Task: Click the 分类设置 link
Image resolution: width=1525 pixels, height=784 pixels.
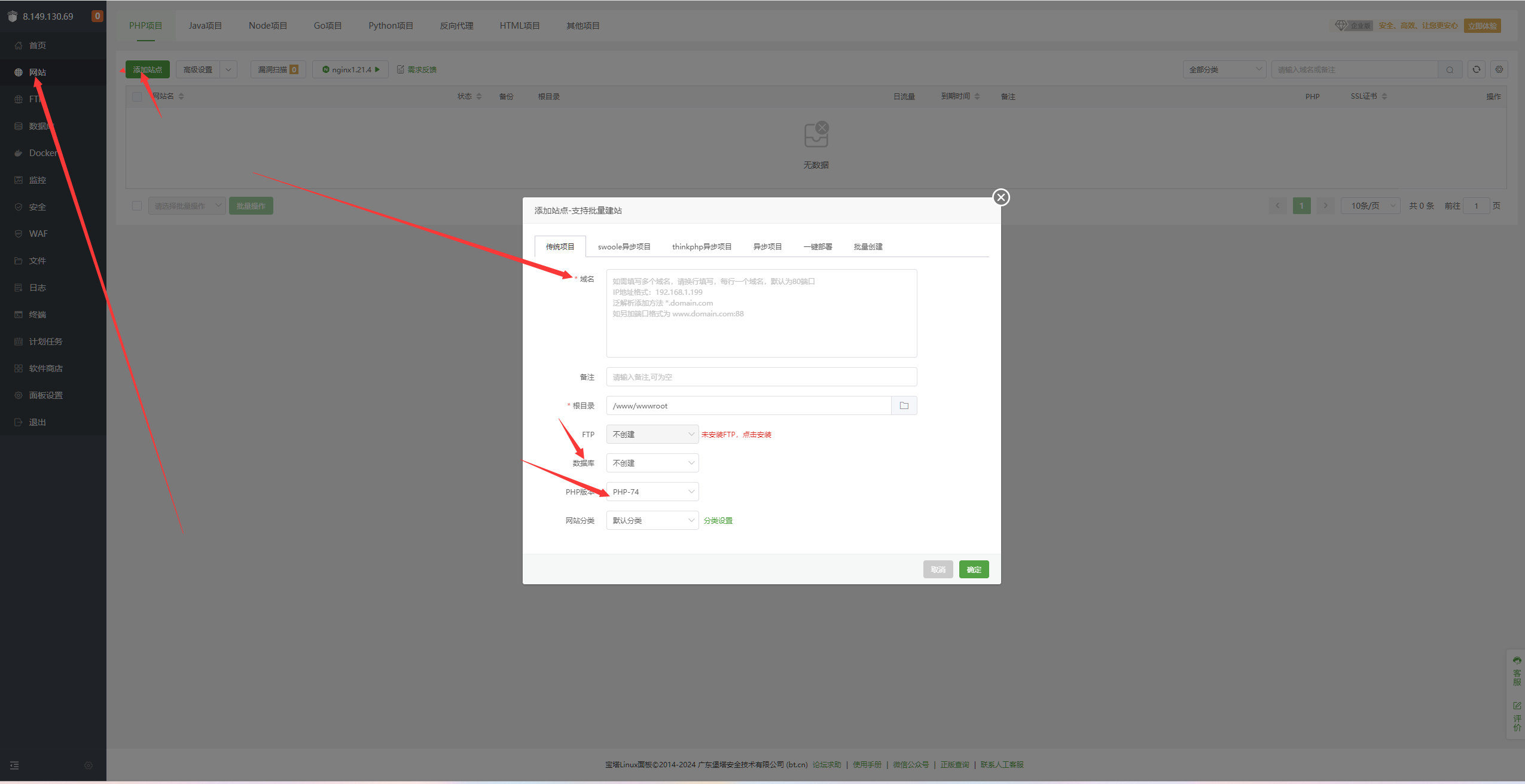Action: pyautogui.click(x=718, y=521)
